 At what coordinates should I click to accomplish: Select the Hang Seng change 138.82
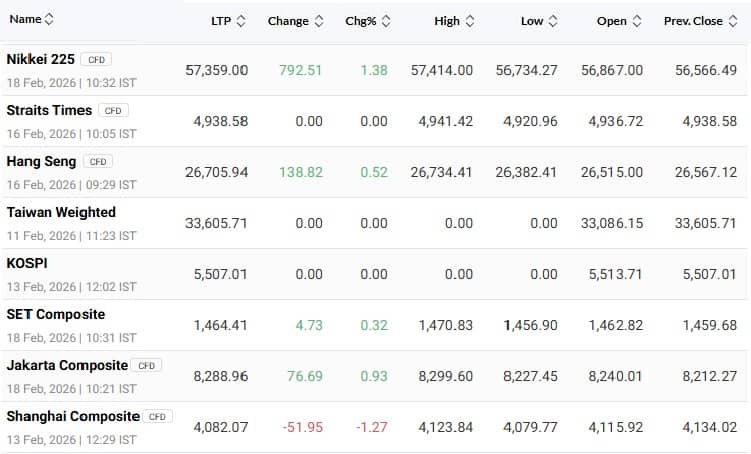[301, 172]
